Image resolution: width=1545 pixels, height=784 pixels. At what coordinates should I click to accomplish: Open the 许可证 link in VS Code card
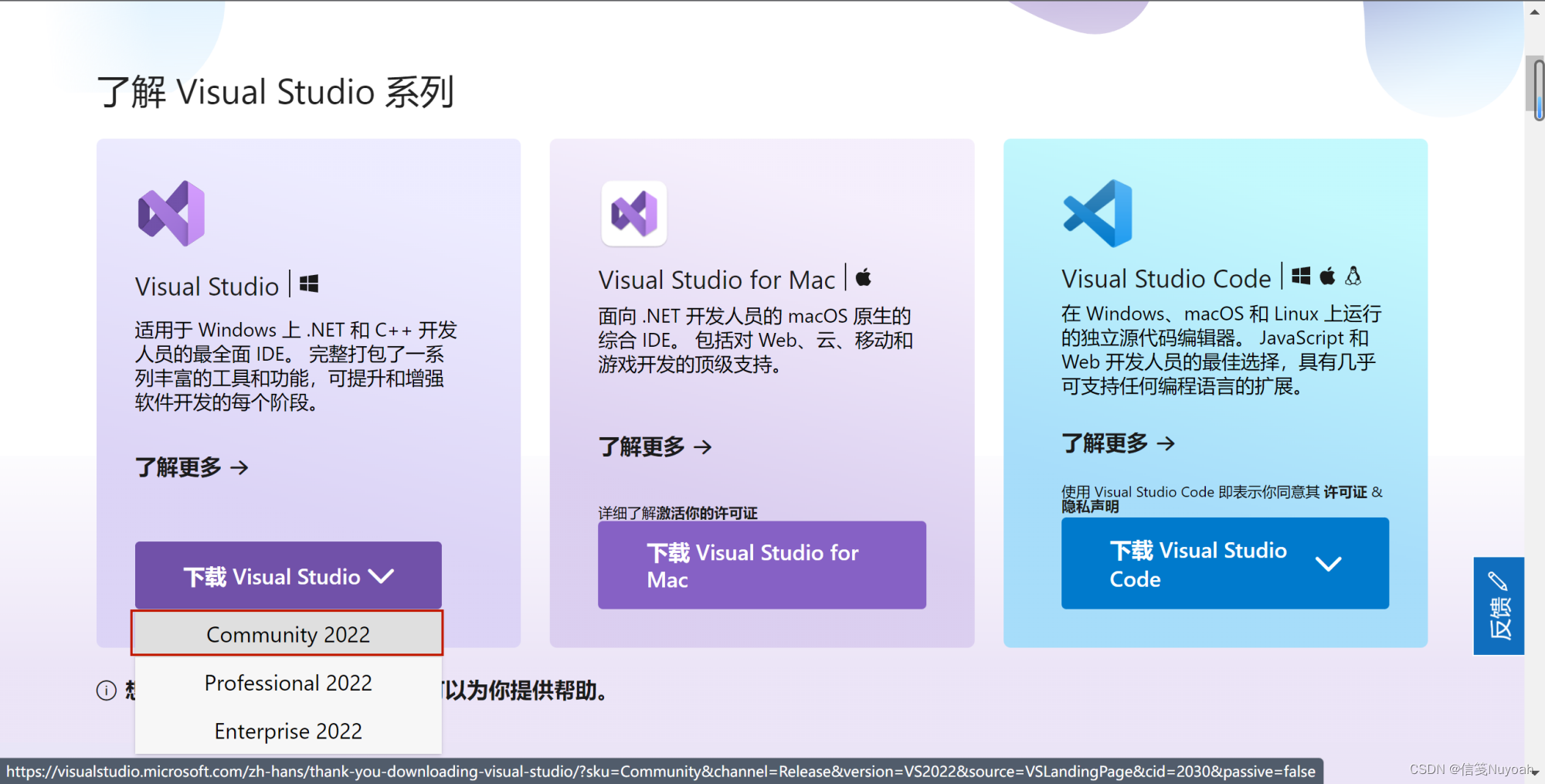pyautogui.click(x=1345, y=492)
